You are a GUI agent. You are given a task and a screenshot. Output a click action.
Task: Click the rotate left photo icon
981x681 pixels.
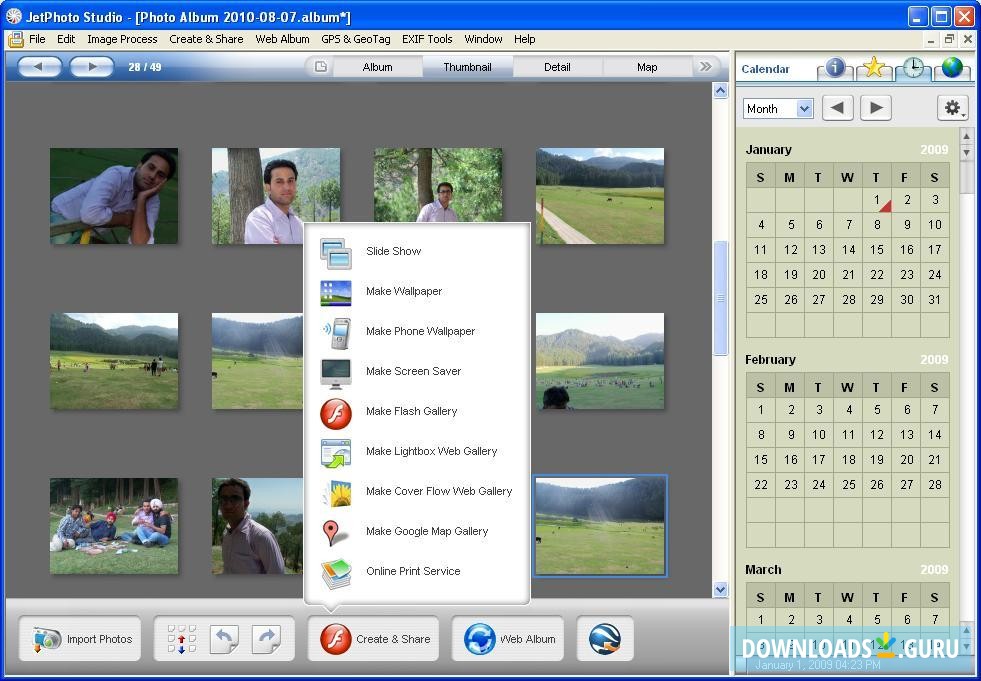point(224,639)
